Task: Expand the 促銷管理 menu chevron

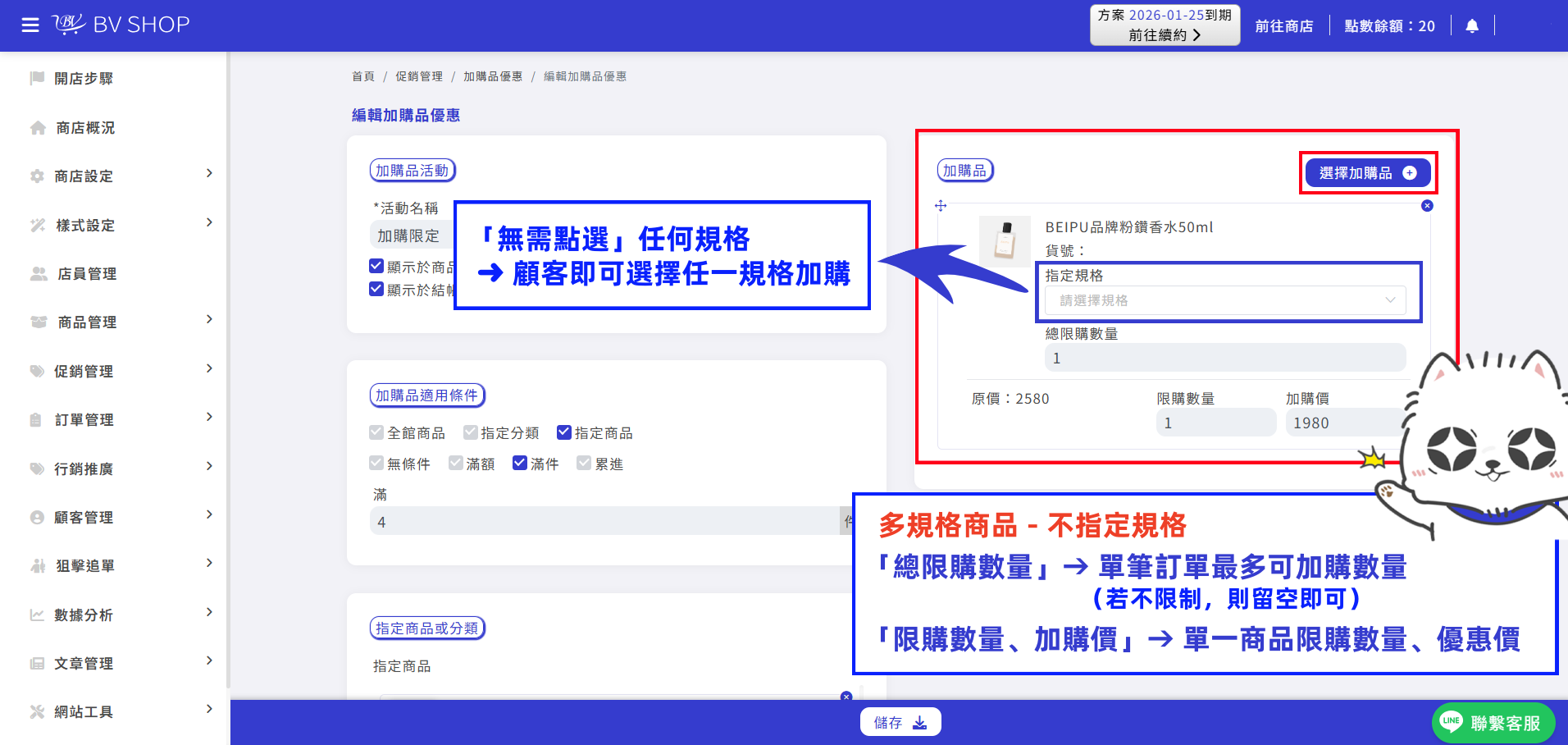Action: click(x=209, y=368)
